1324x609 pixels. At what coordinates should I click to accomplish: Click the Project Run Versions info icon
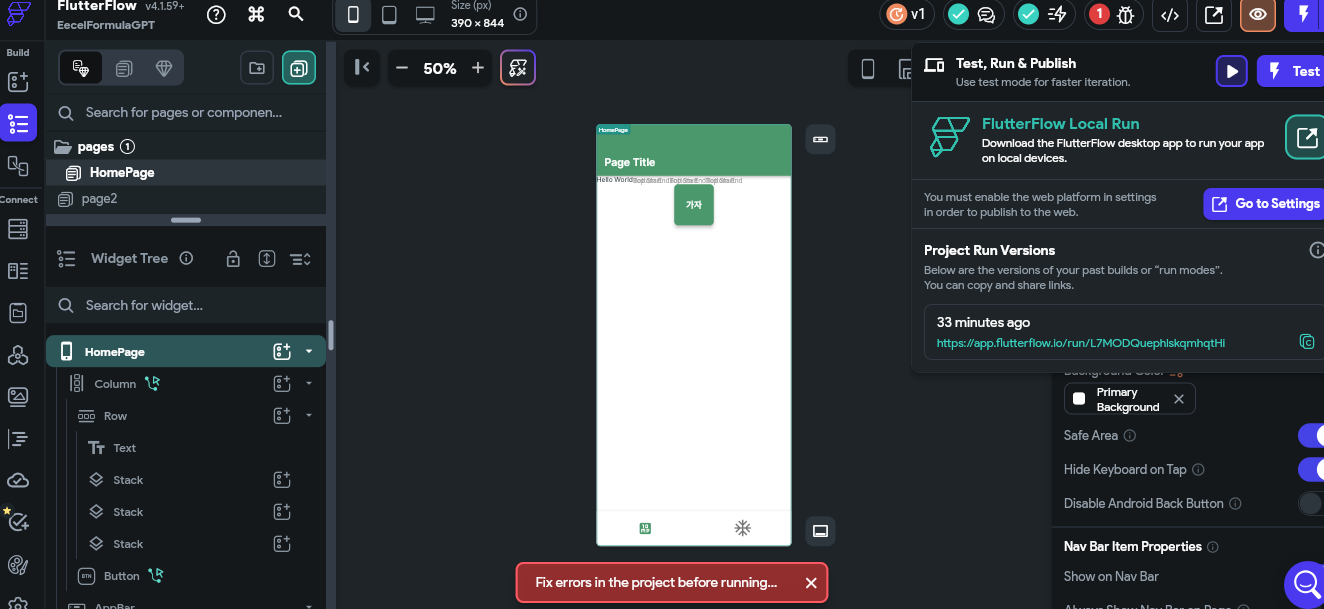tap(1317, 250)
